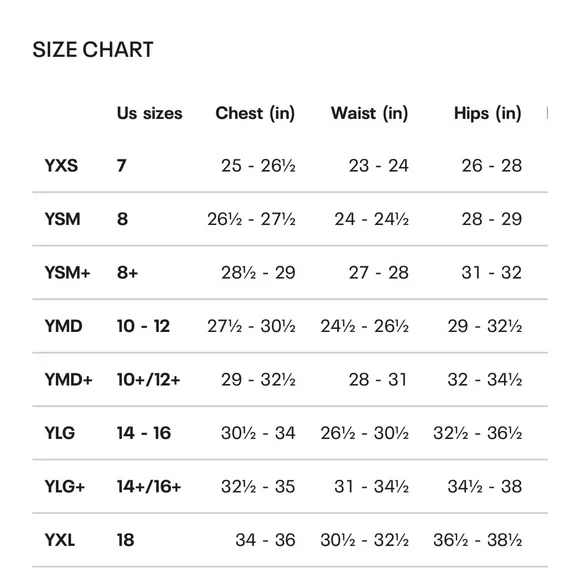Click the YMD+ size row label
Screen dimensions: 580x580
(68, 380)
